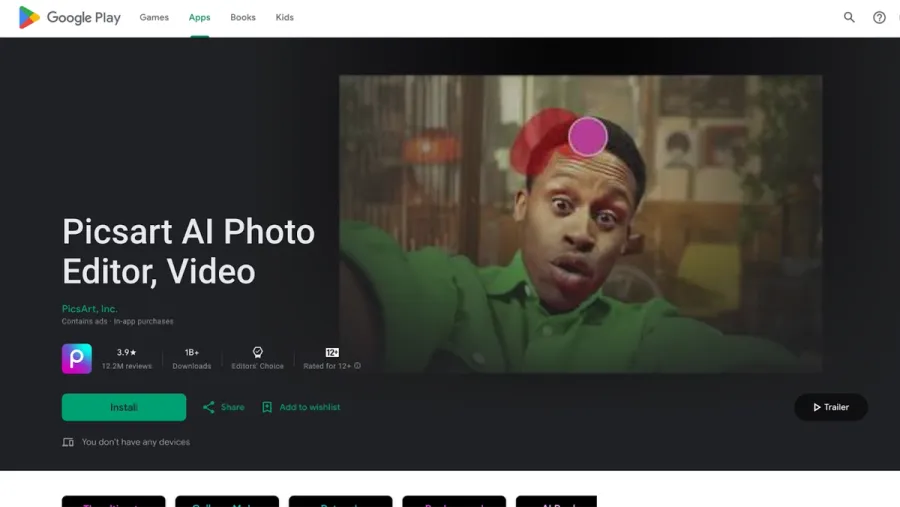Open the Games tab
This screenshot has width=900, height=507.
coord(154,17)
